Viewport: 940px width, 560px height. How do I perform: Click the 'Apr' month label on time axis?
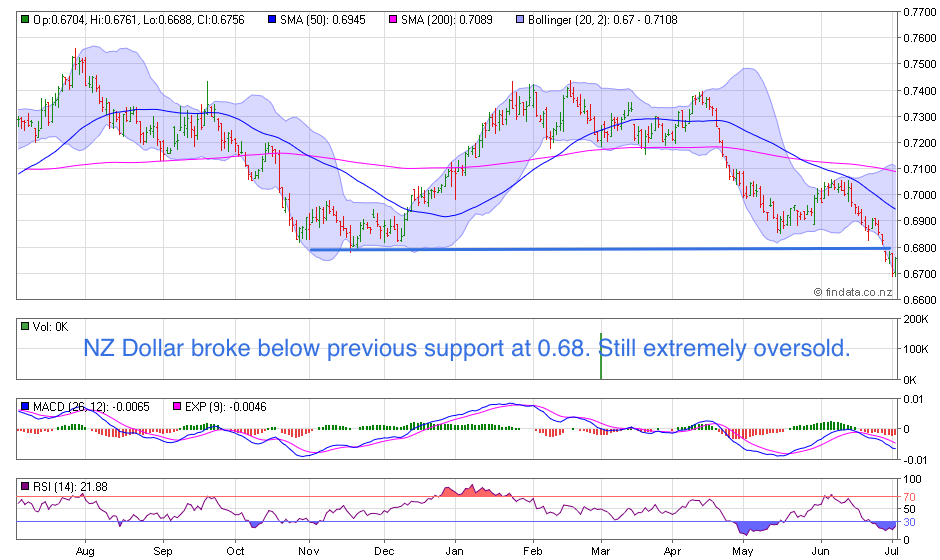pyautogui.click(x=672, y=551)
